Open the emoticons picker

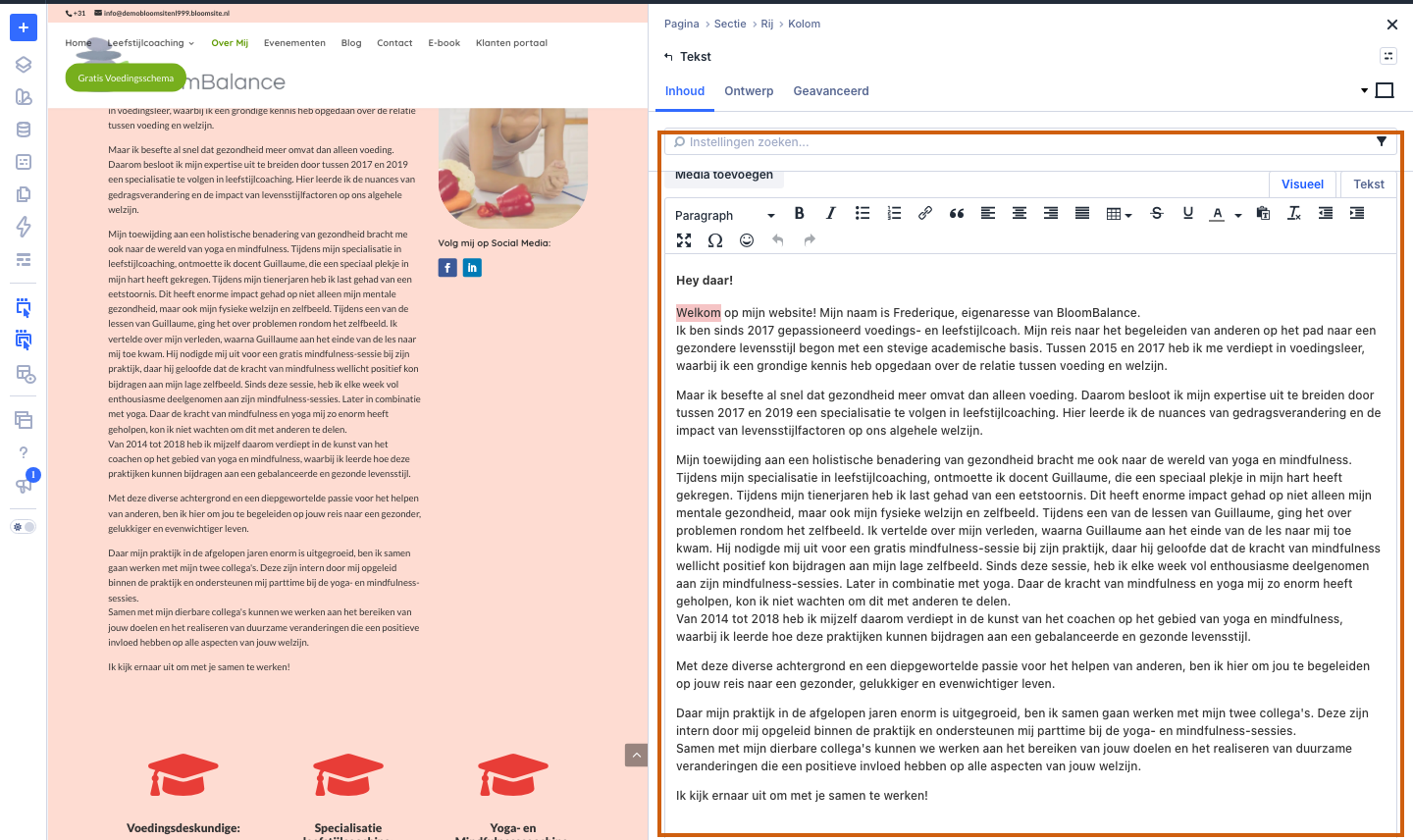[747, 240]
